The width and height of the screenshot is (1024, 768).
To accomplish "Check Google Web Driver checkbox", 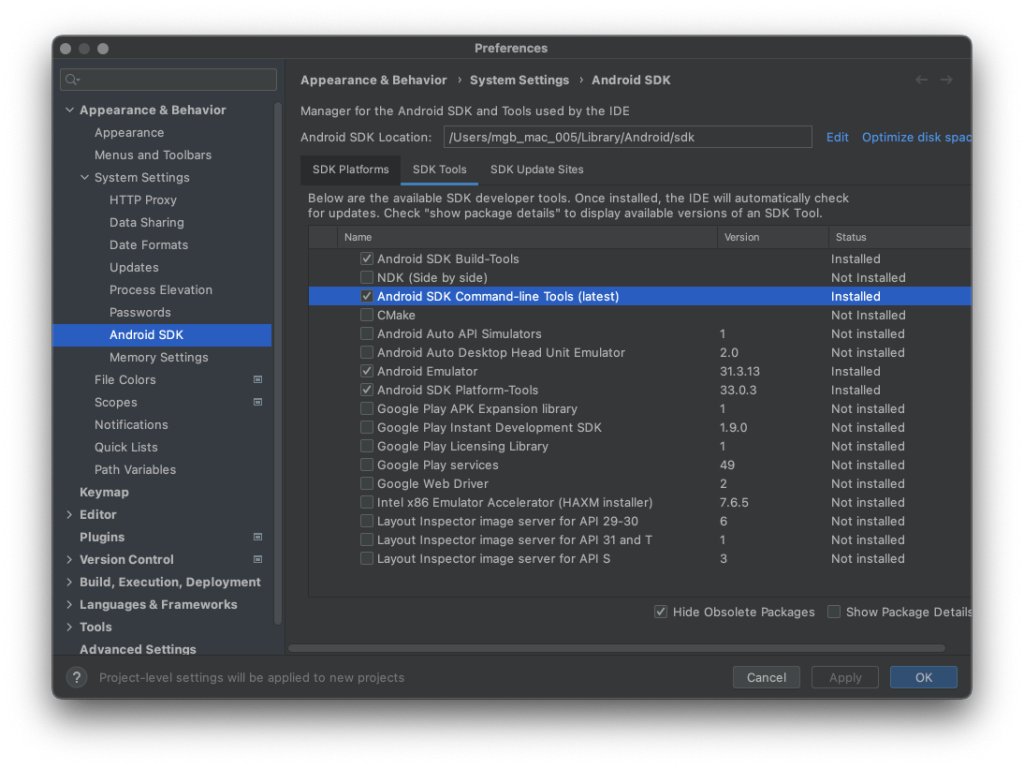I will 366,484.
